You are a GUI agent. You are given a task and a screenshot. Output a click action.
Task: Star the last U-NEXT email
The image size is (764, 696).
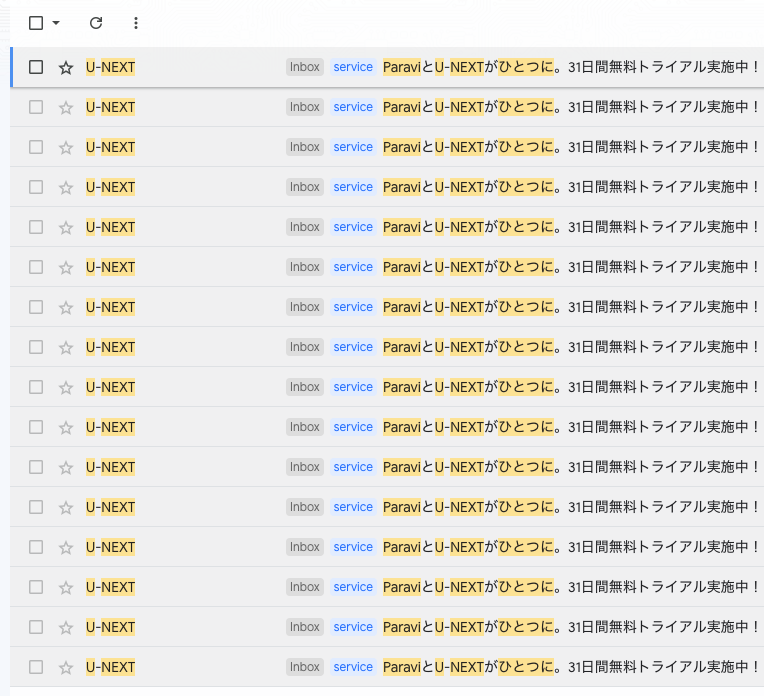tap(66, 667)
